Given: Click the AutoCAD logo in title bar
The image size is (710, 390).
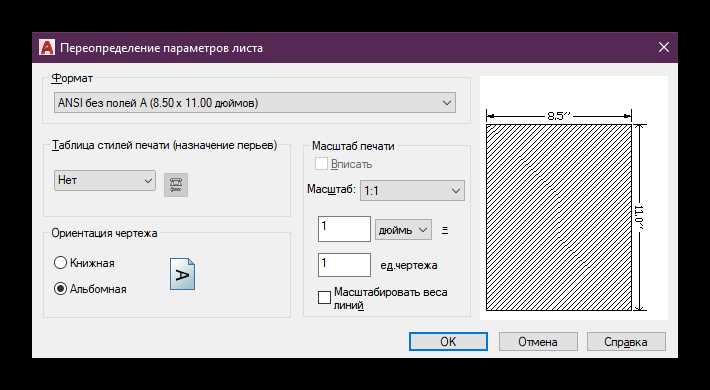Looking at the screenshot, I should point(47,48).
